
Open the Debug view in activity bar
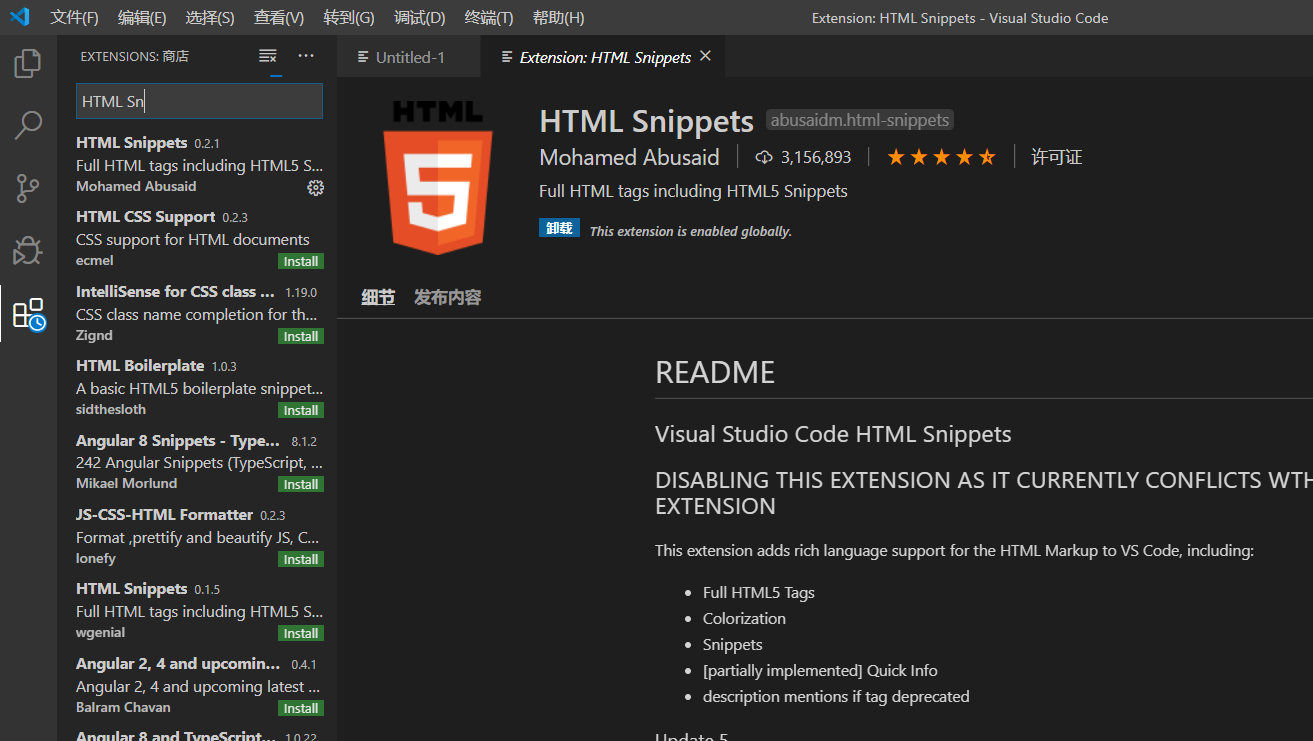(28, 250)
